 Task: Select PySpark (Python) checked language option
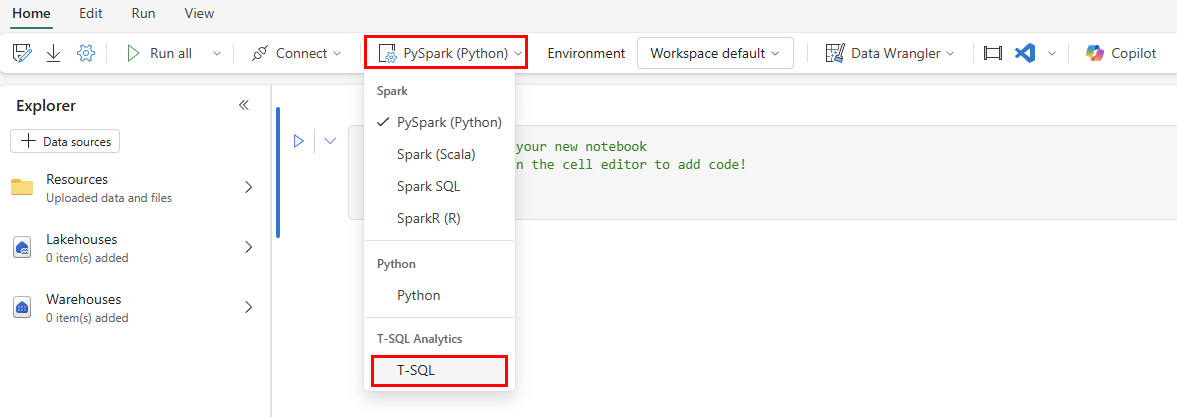(x=448, y=122)
